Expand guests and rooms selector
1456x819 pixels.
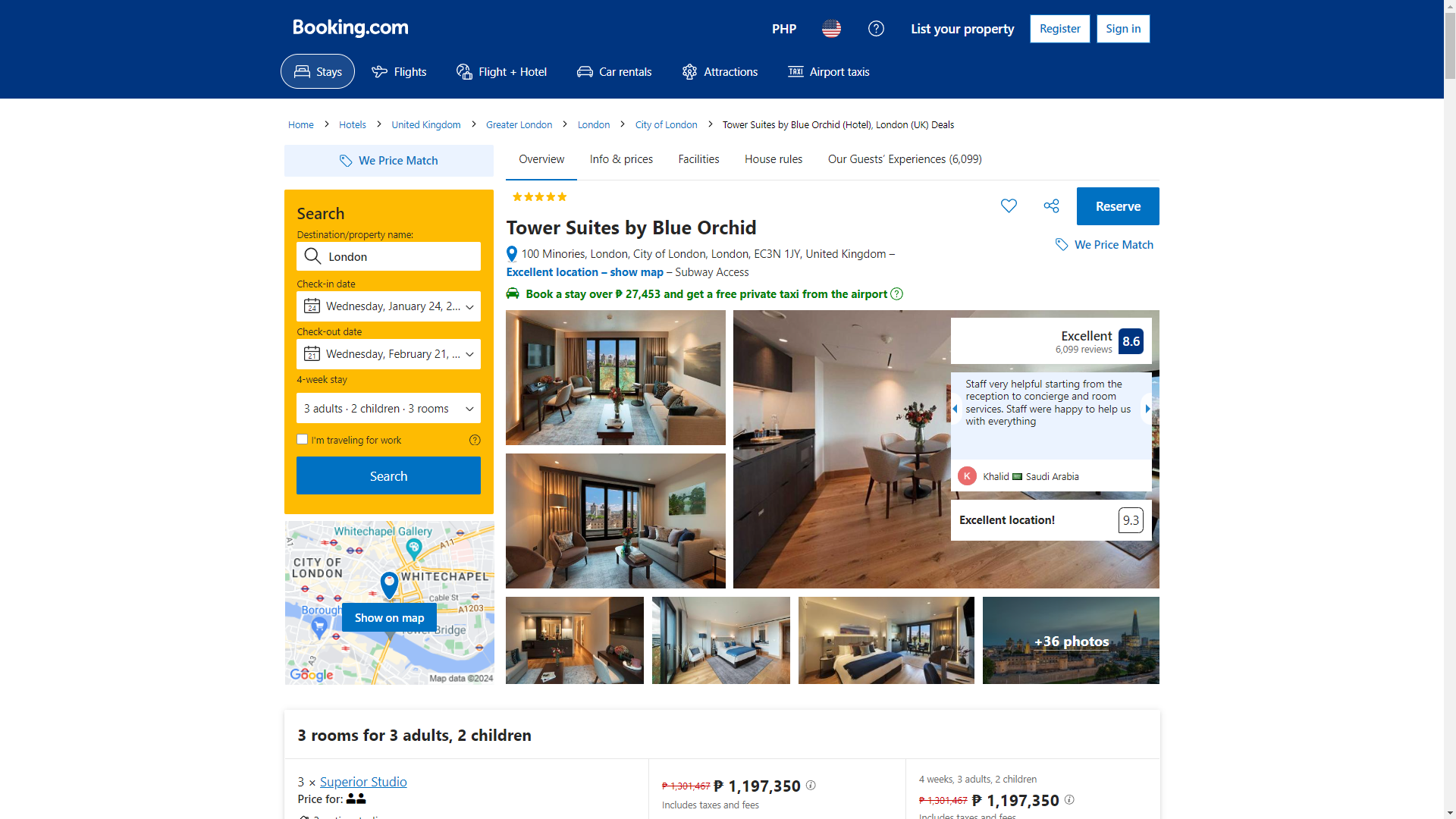click(x=388, y=408)
